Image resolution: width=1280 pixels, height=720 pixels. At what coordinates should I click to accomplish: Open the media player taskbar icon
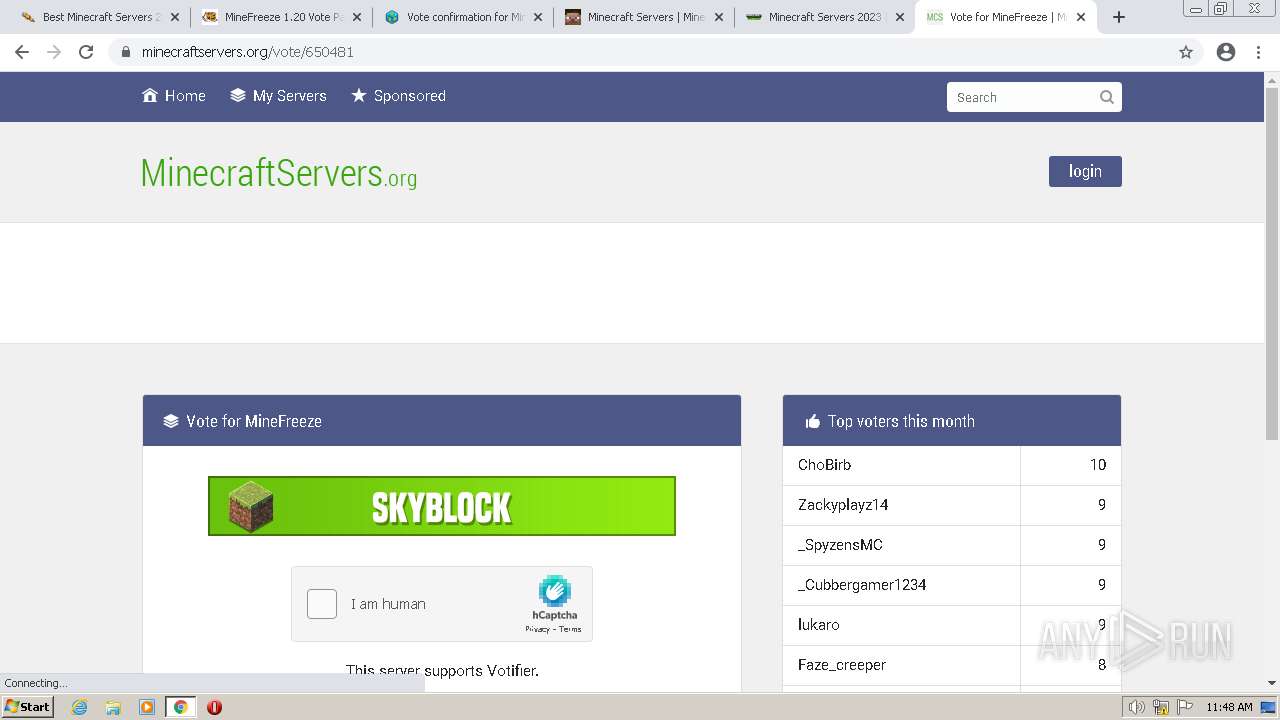click(x=147, y=707)
